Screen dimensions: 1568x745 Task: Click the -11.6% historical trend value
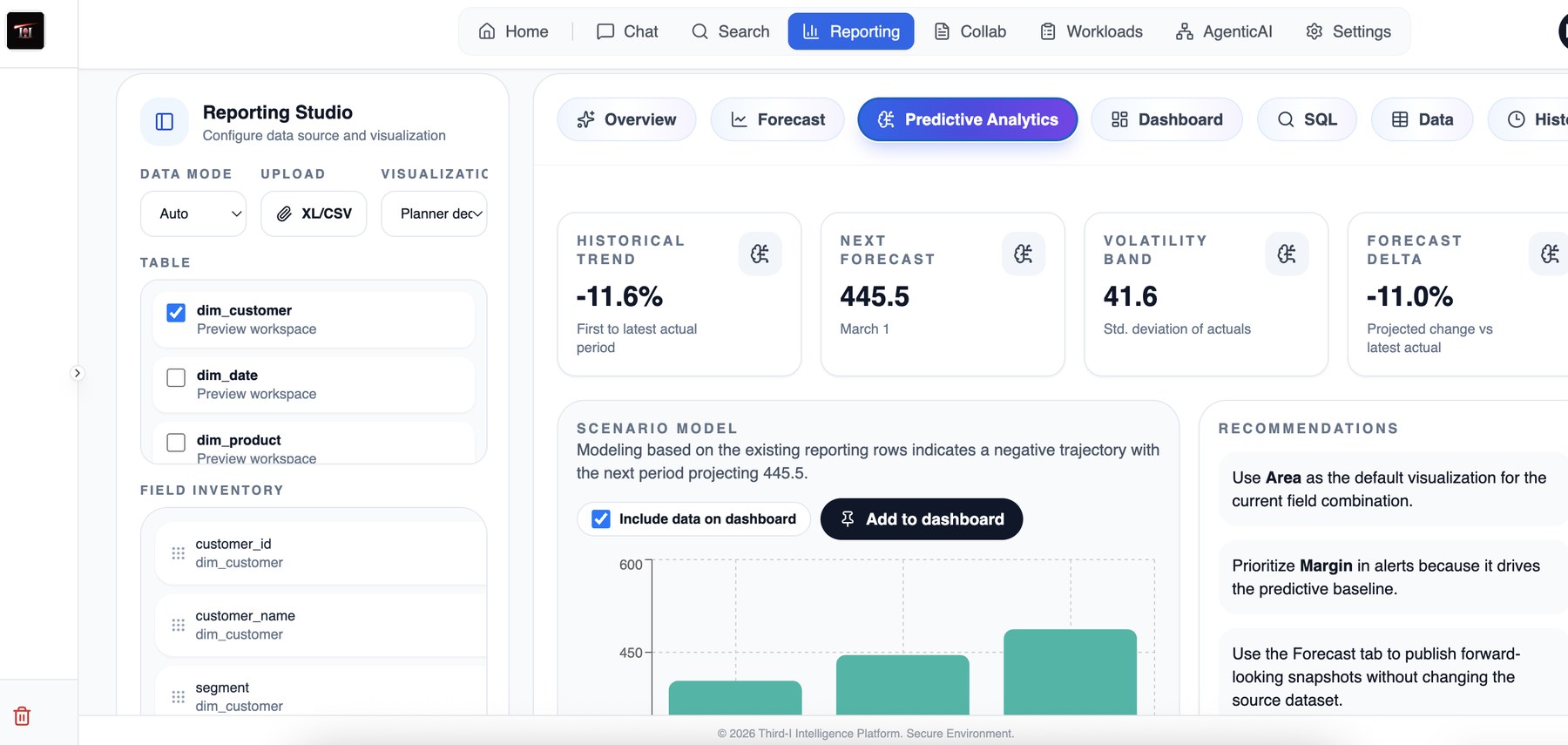619,296
